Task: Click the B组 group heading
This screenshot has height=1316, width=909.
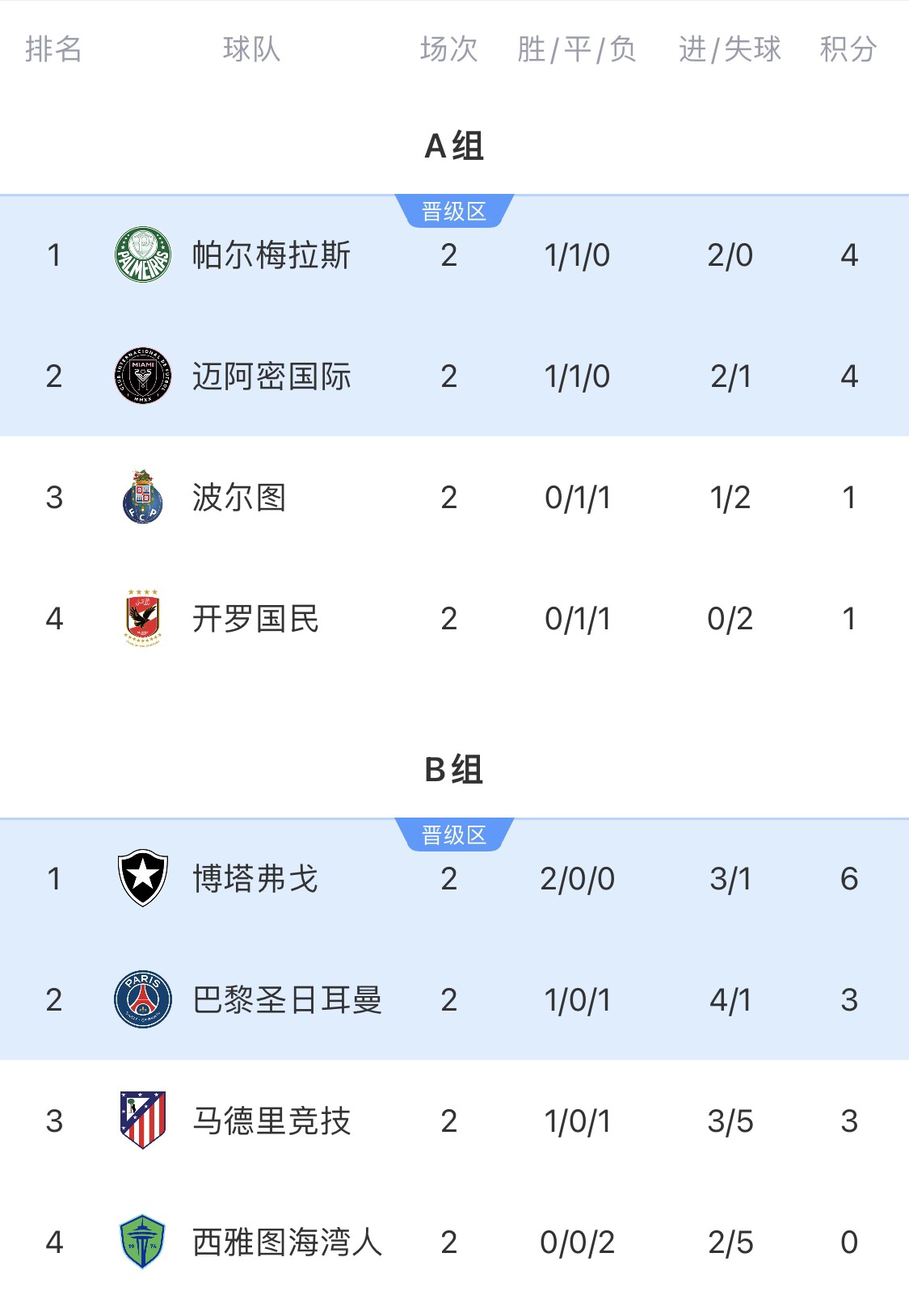Action: coord(454,770)
